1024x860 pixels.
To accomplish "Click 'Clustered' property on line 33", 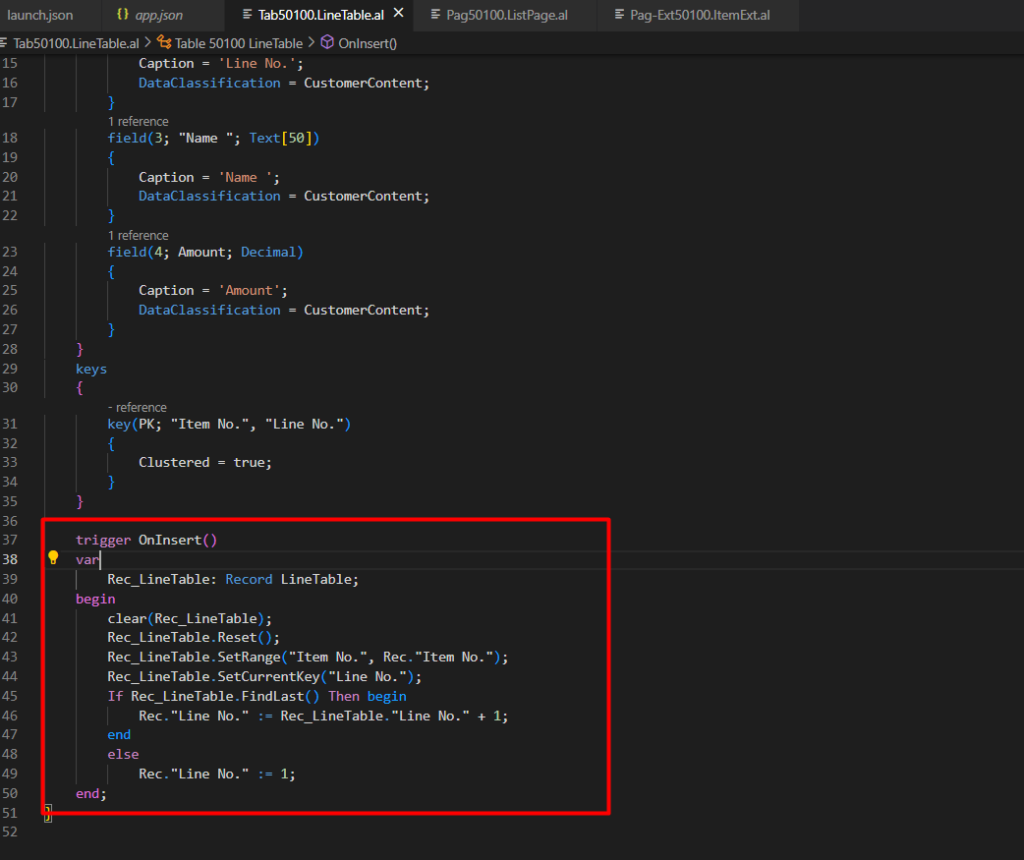I will pyautogui.click(x=174, y=462).
